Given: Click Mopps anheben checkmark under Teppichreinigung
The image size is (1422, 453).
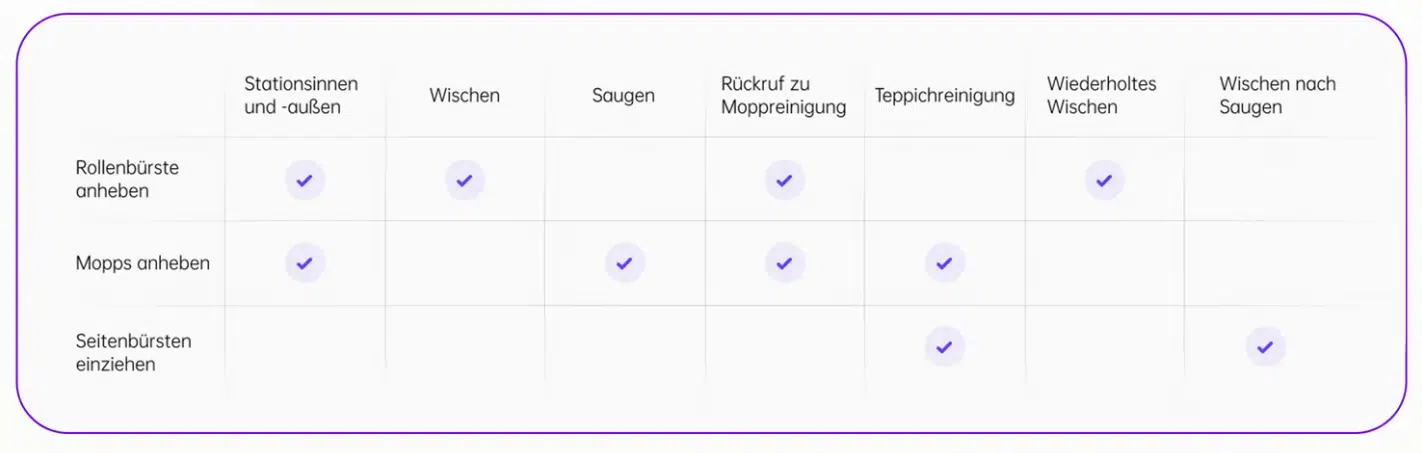Looking at the screenshot, I should click(945, 263).
